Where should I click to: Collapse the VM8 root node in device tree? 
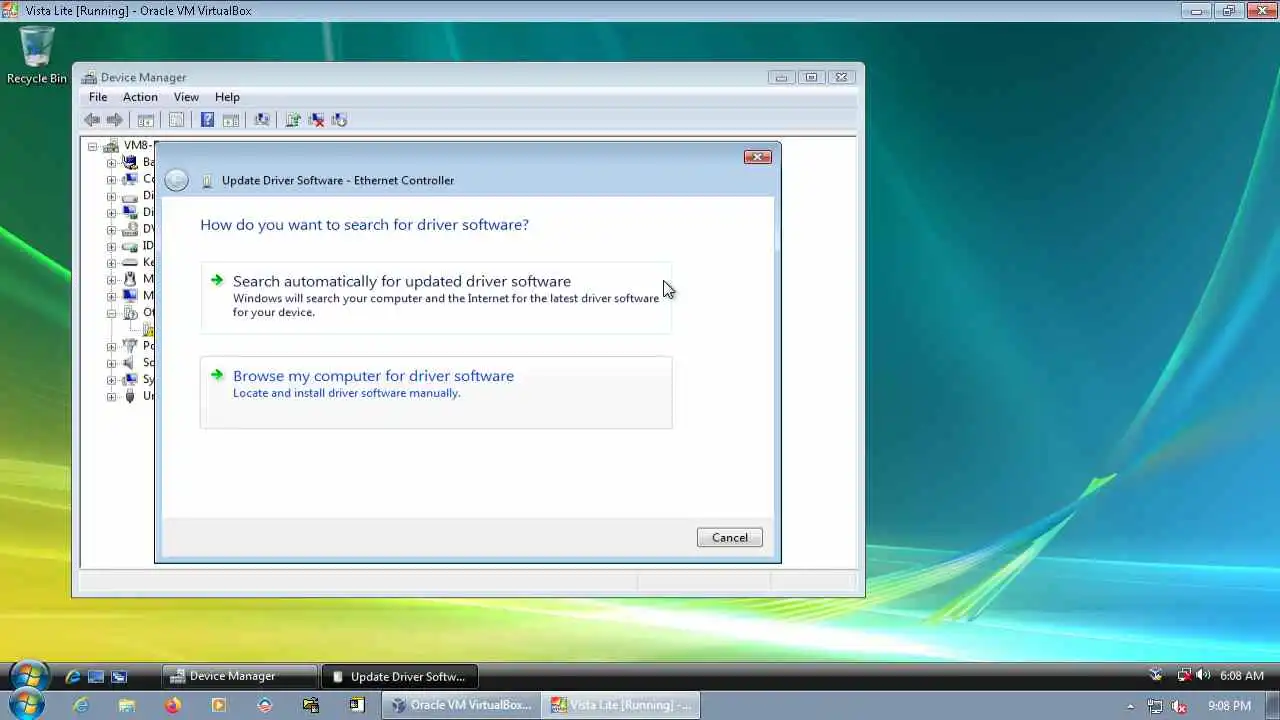[x=92, y=146]
